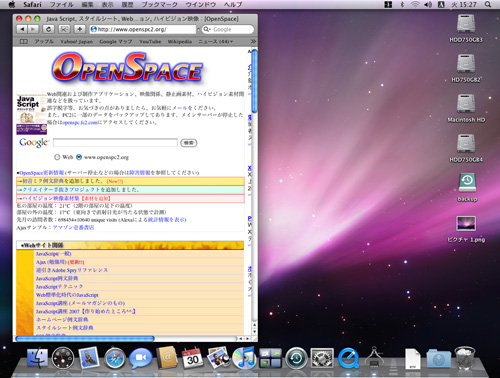Image resolution: width=500 pixels, height=378 pixels.
Task: Select the www.openspc2.org radio button
Action: coord(79,157)
